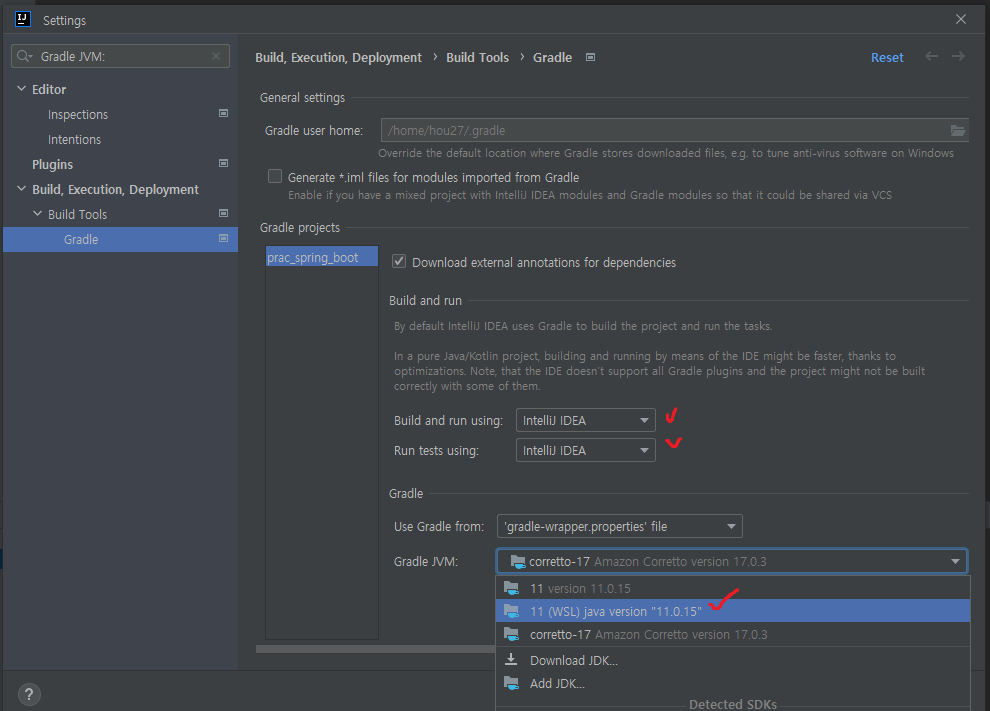Click the Download JDK arrow icon

[x=511, y=660]
